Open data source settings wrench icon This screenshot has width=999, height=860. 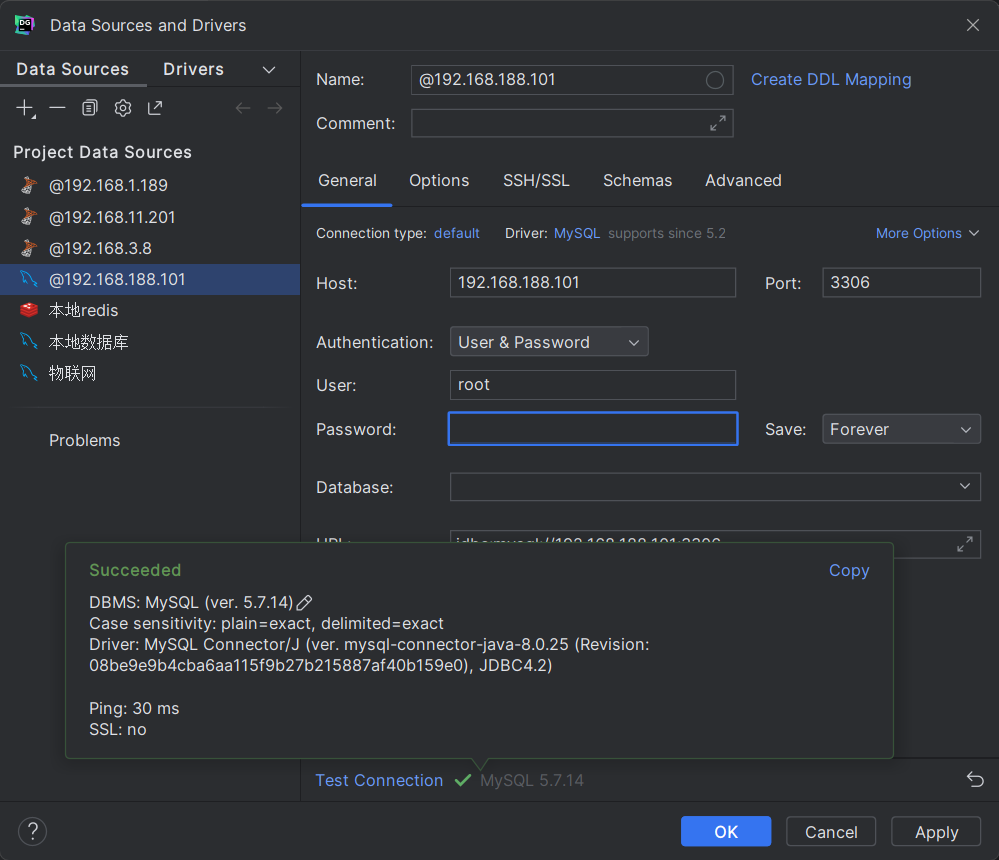tap(122, 108)
